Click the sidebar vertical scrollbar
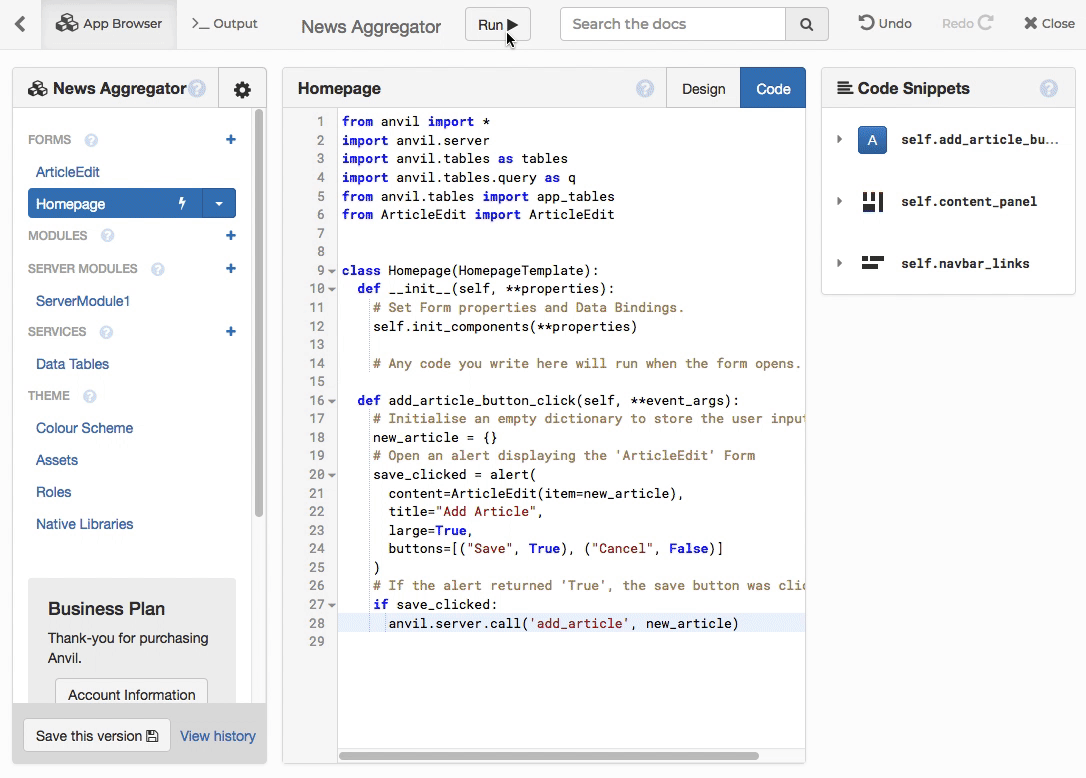 coord(259,313)
